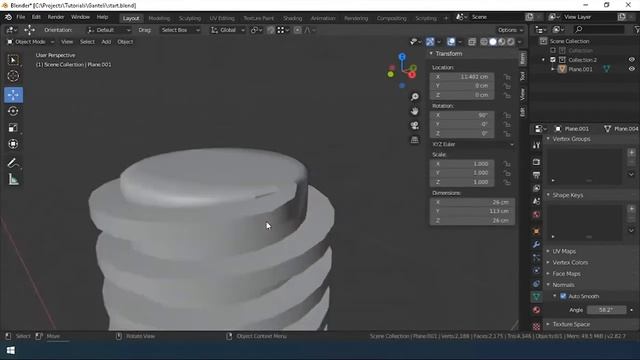Viewport: 640px width, 360px height.
Task: Activate the Rotate tool
Action: 13,111
